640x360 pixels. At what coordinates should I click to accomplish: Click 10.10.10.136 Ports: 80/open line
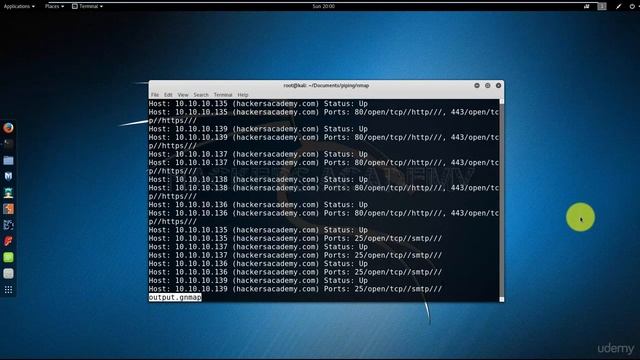324,218
